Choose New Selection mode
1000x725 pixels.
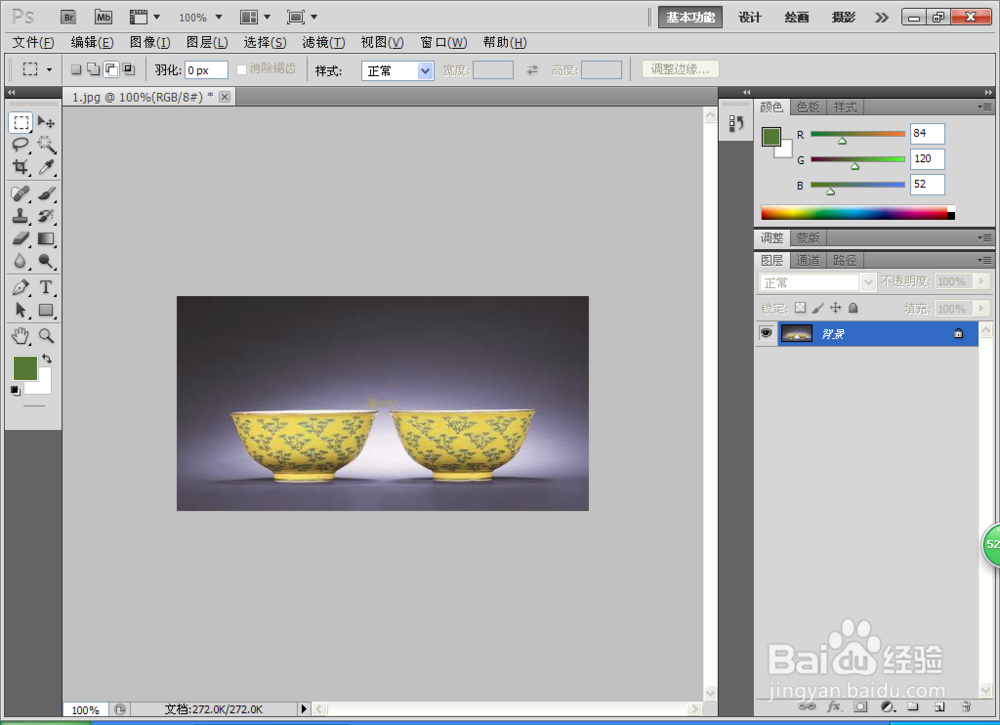coord(76,70)
